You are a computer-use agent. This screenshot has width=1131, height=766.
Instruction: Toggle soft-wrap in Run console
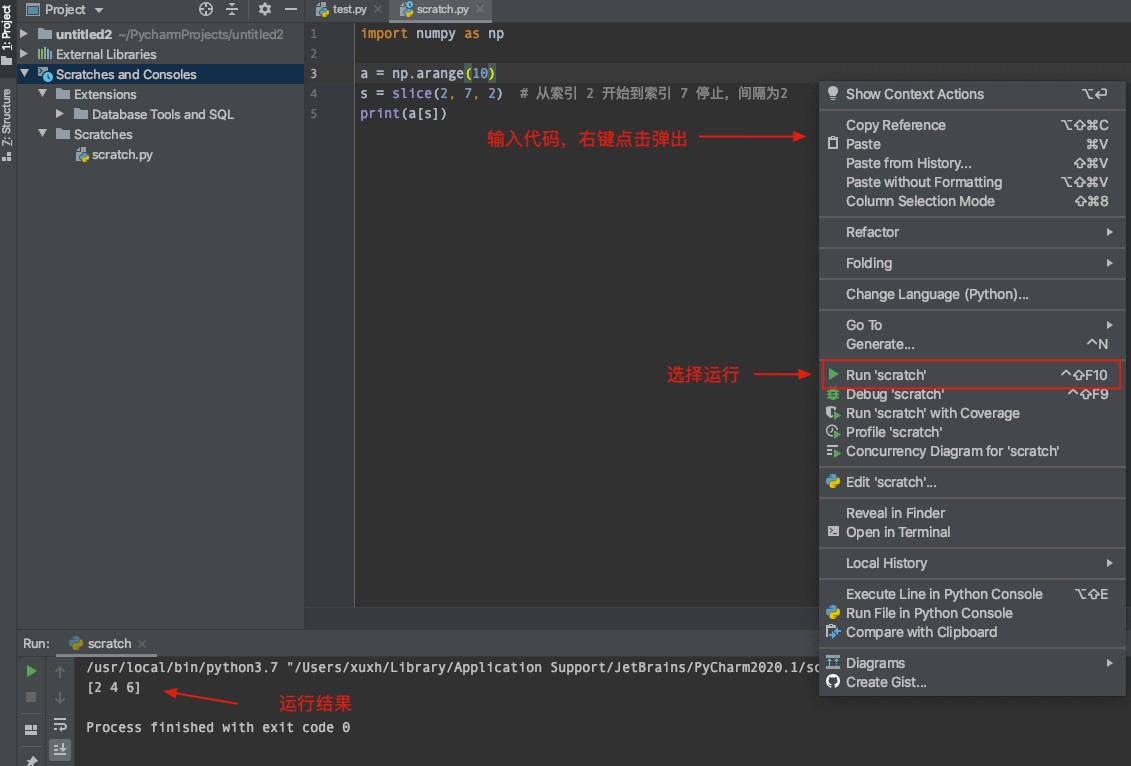tap(60, 724)
